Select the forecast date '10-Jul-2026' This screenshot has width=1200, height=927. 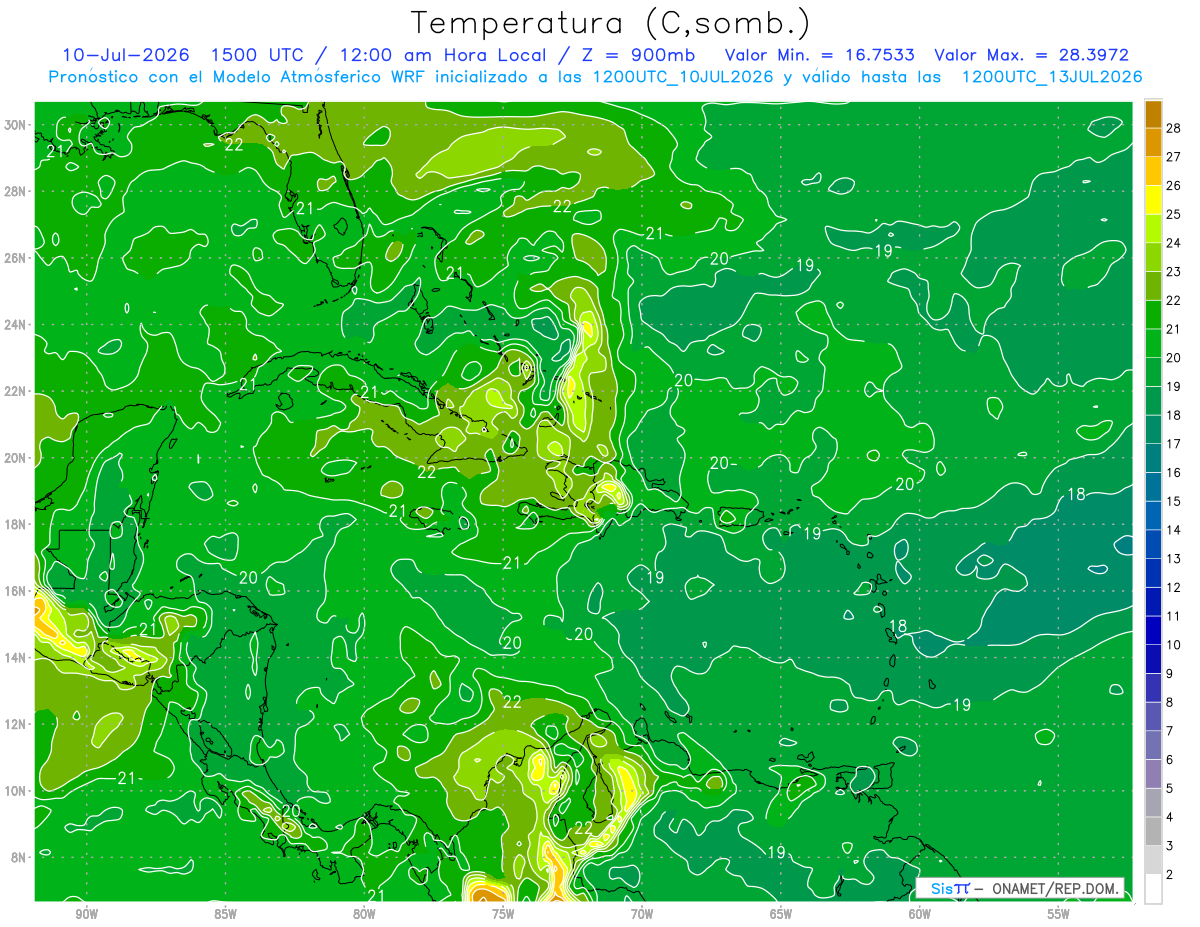124,55
